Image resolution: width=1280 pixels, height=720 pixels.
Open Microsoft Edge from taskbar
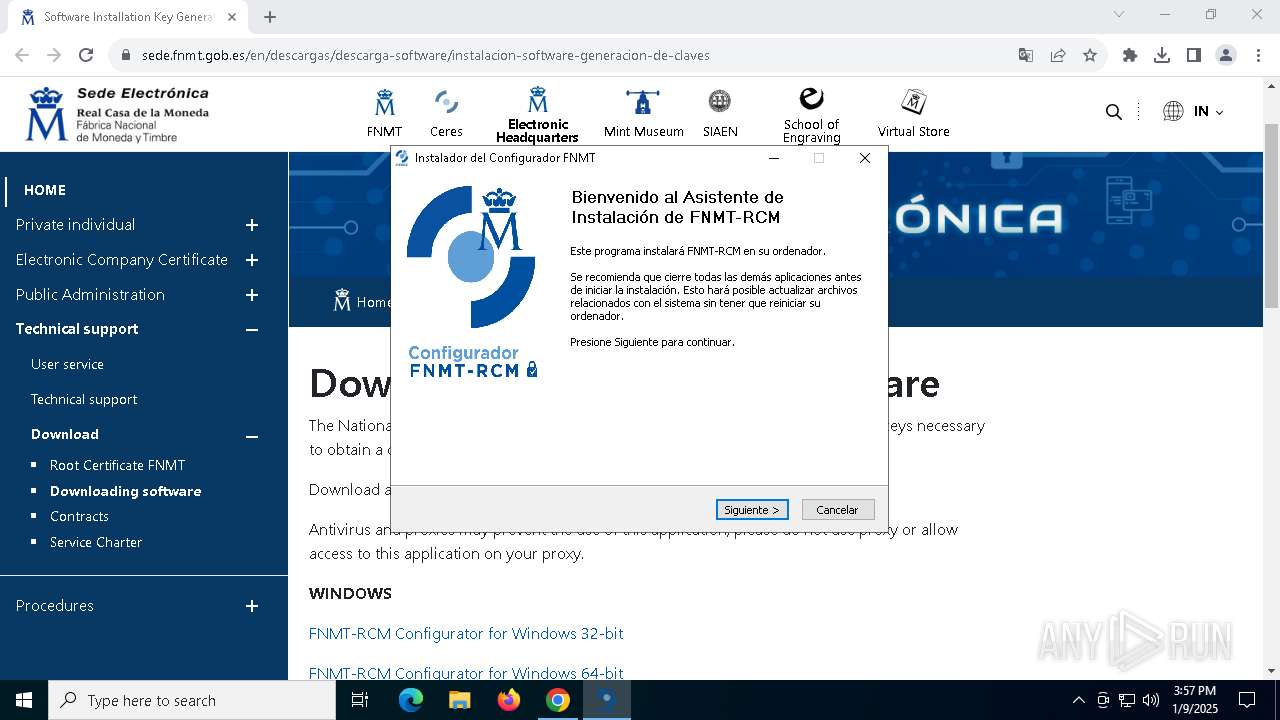click(x=411, y=700)
